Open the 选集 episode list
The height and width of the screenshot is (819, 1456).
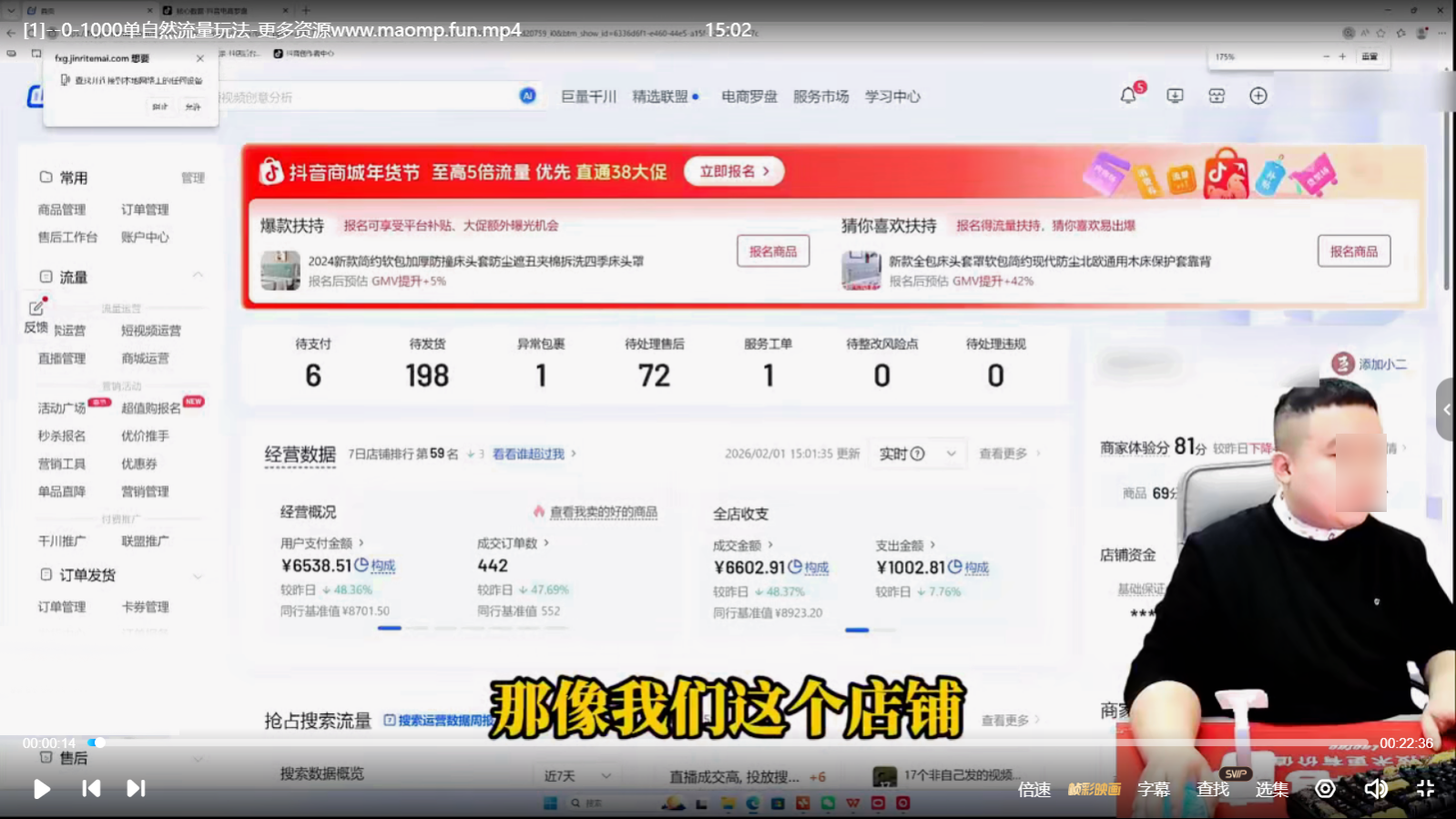1271,790
